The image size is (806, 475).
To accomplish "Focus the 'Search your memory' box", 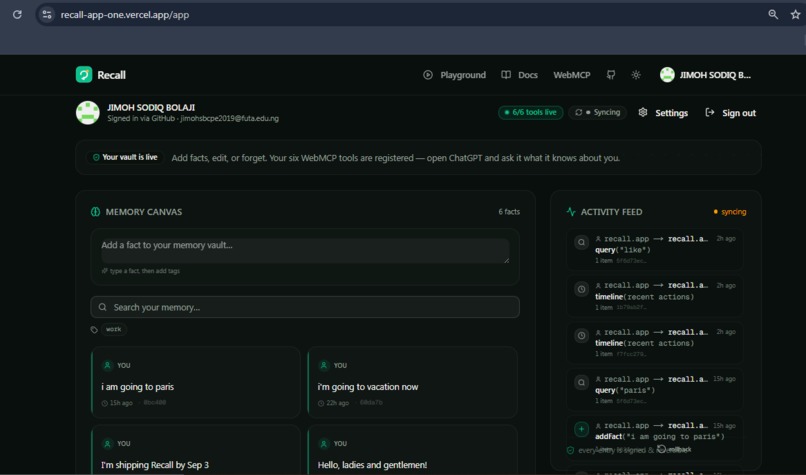I will (x=305, y=307).
